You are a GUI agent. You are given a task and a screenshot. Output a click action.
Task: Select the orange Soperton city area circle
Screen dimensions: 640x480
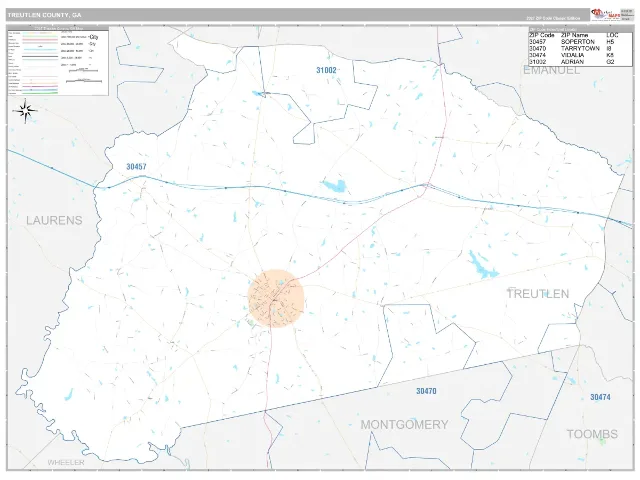tap(276, 298)
